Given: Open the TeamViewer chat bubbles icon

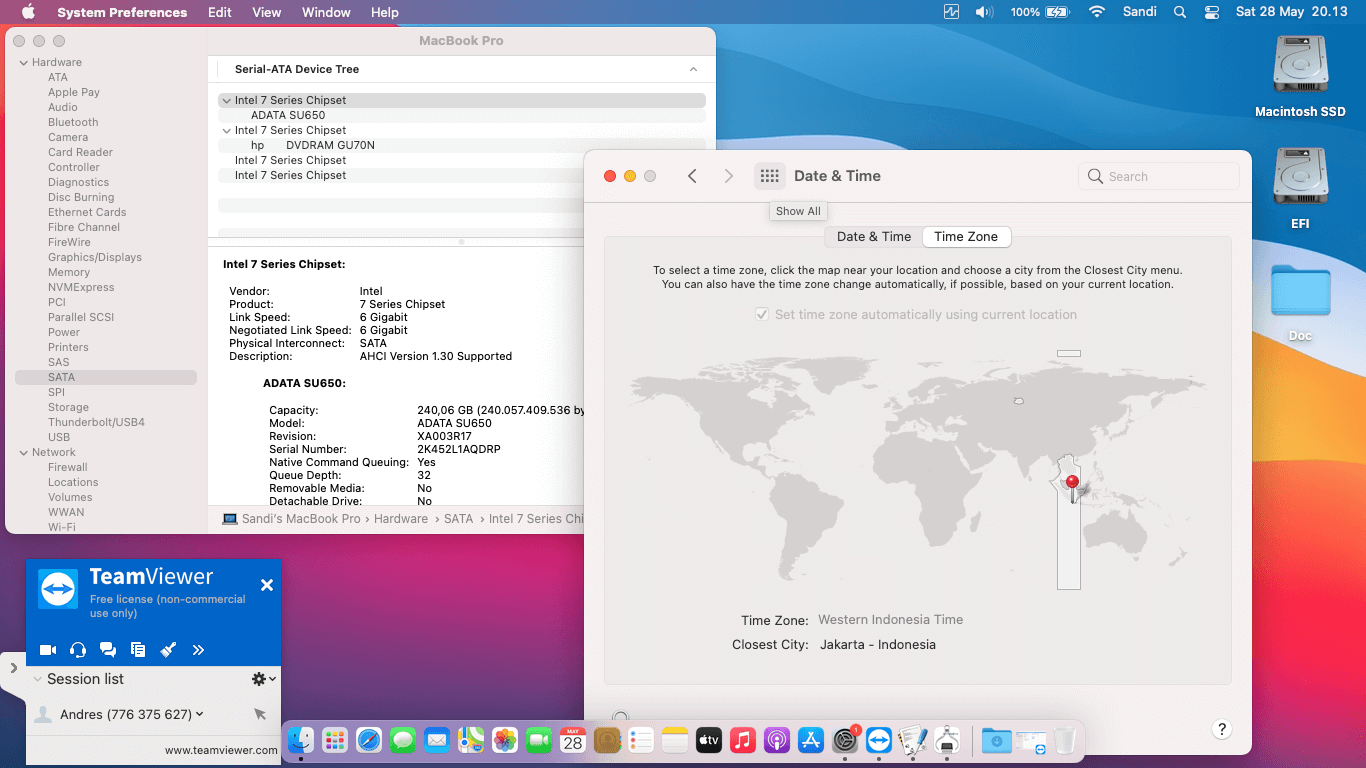Looking at the screenshot, I should pyautogui.click(x=108, y=650).
